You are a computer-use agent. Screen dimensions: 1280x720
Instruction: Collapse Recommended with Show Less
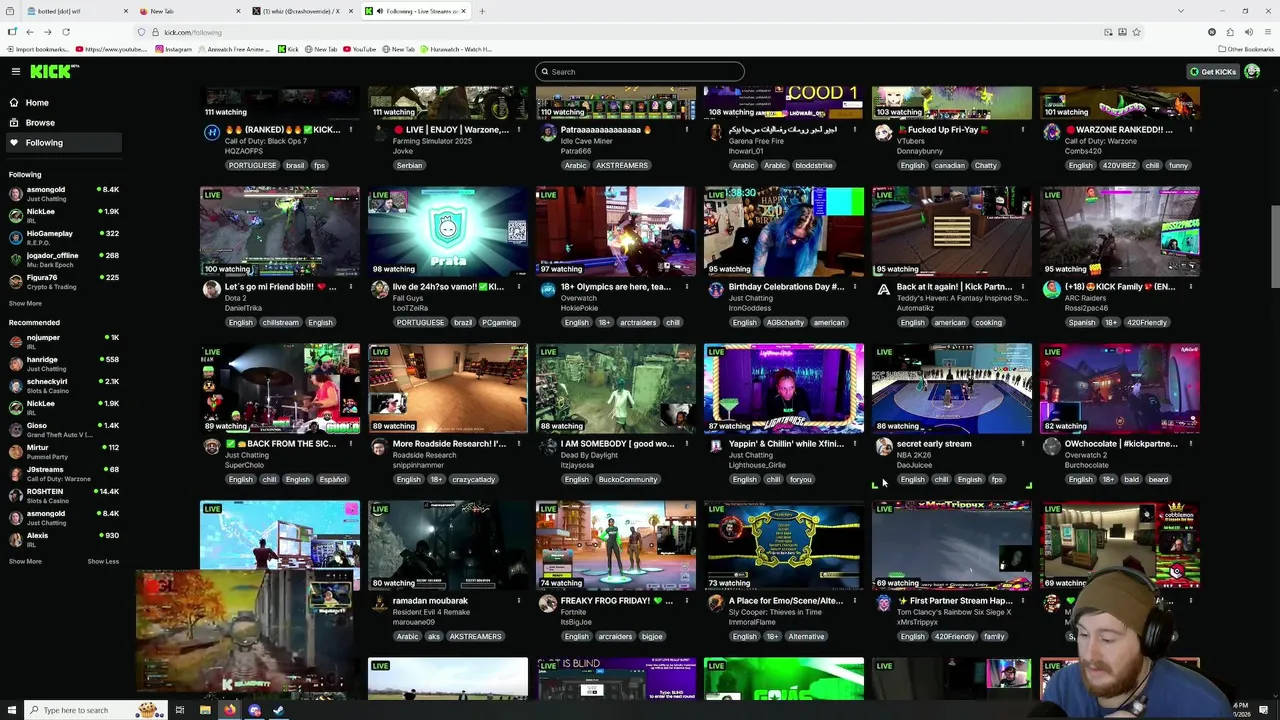[103, 561]
